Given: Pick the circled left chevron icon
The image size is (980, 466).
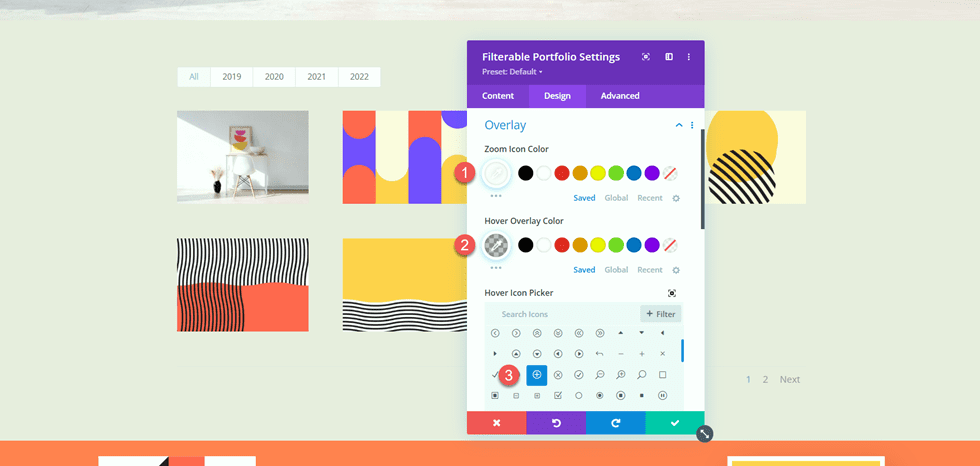Looking at the screenshot, I should click(x=495, y=334).
